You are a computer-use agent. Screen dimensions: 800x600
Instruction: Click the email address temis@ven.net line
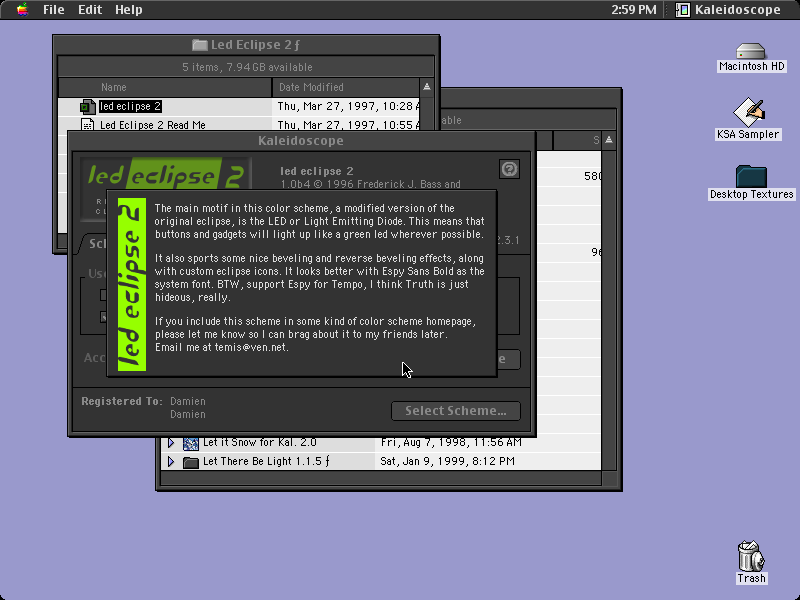[222, 347]
